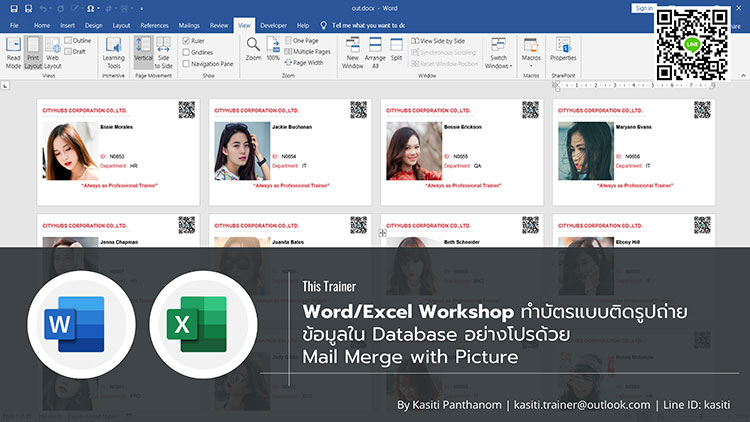Viewport: 750px width, 422px height.
Task: Click the name Ebony Hill
Action: click(628, 242)
